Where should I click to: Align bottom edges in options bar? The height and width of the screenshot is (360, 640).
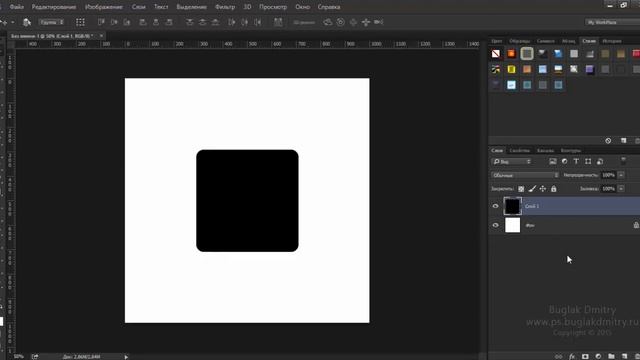coord(127,22)
